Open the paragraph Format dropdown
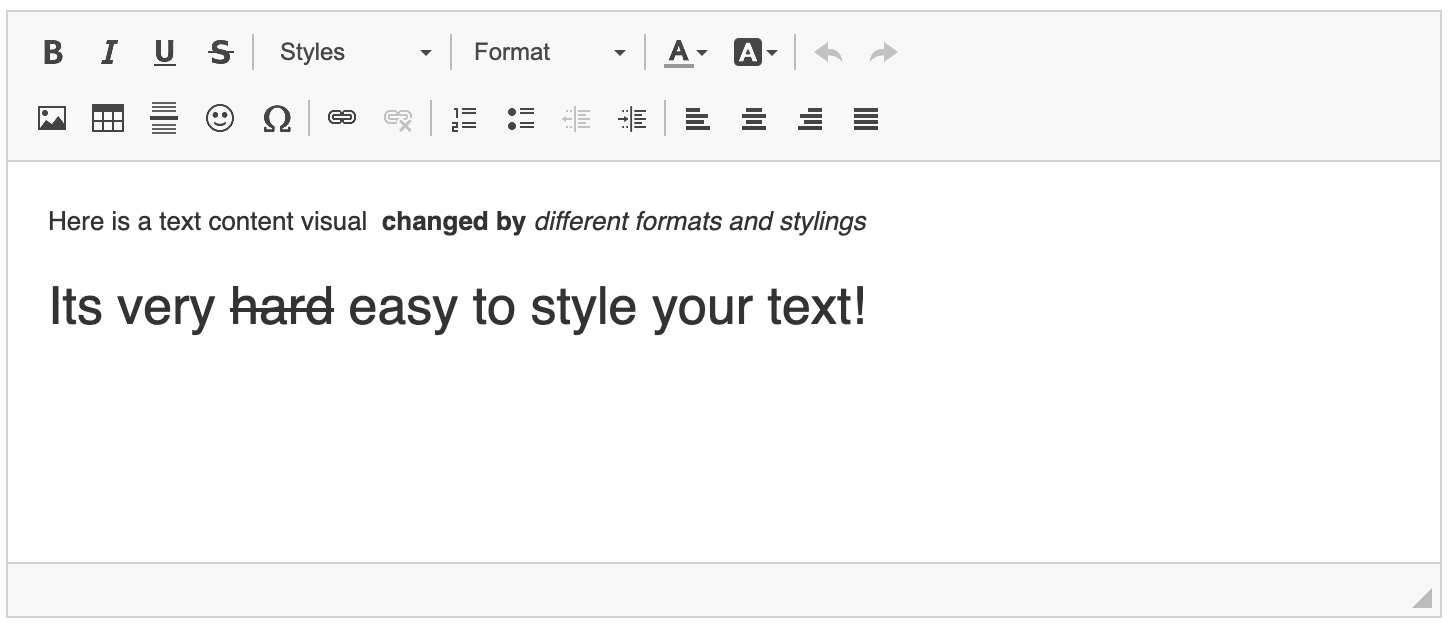The height and width of the screenshot is (628, 1448). tap(548, 51)
